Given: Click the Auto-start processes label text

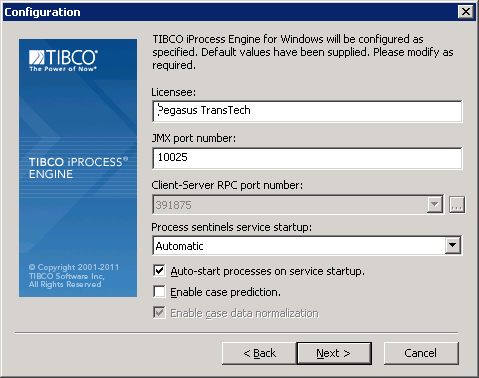Looking at the screenshot, I should tap(267, 271).
